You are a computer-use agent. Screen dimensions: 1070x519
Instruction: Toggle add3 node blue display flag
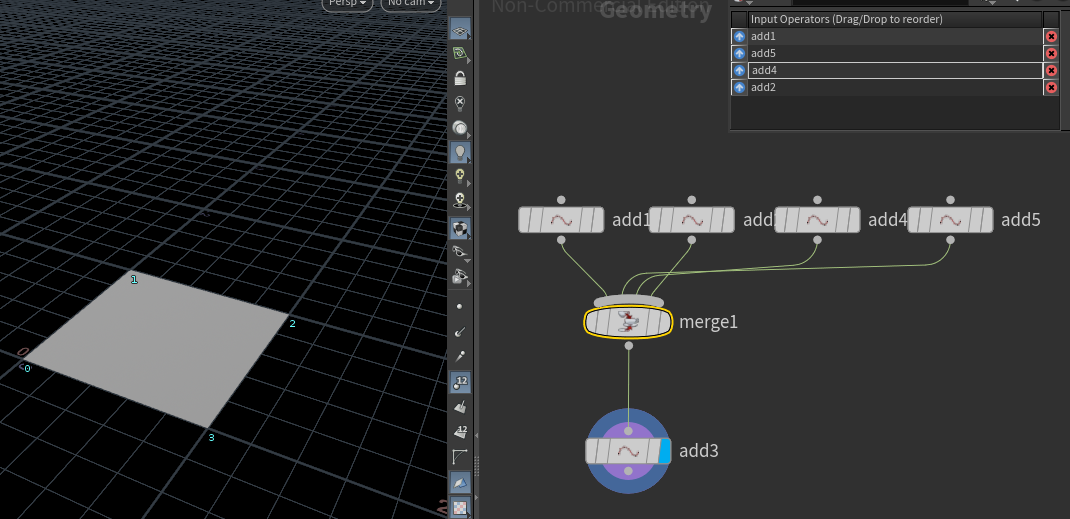[x=665, y=451]
